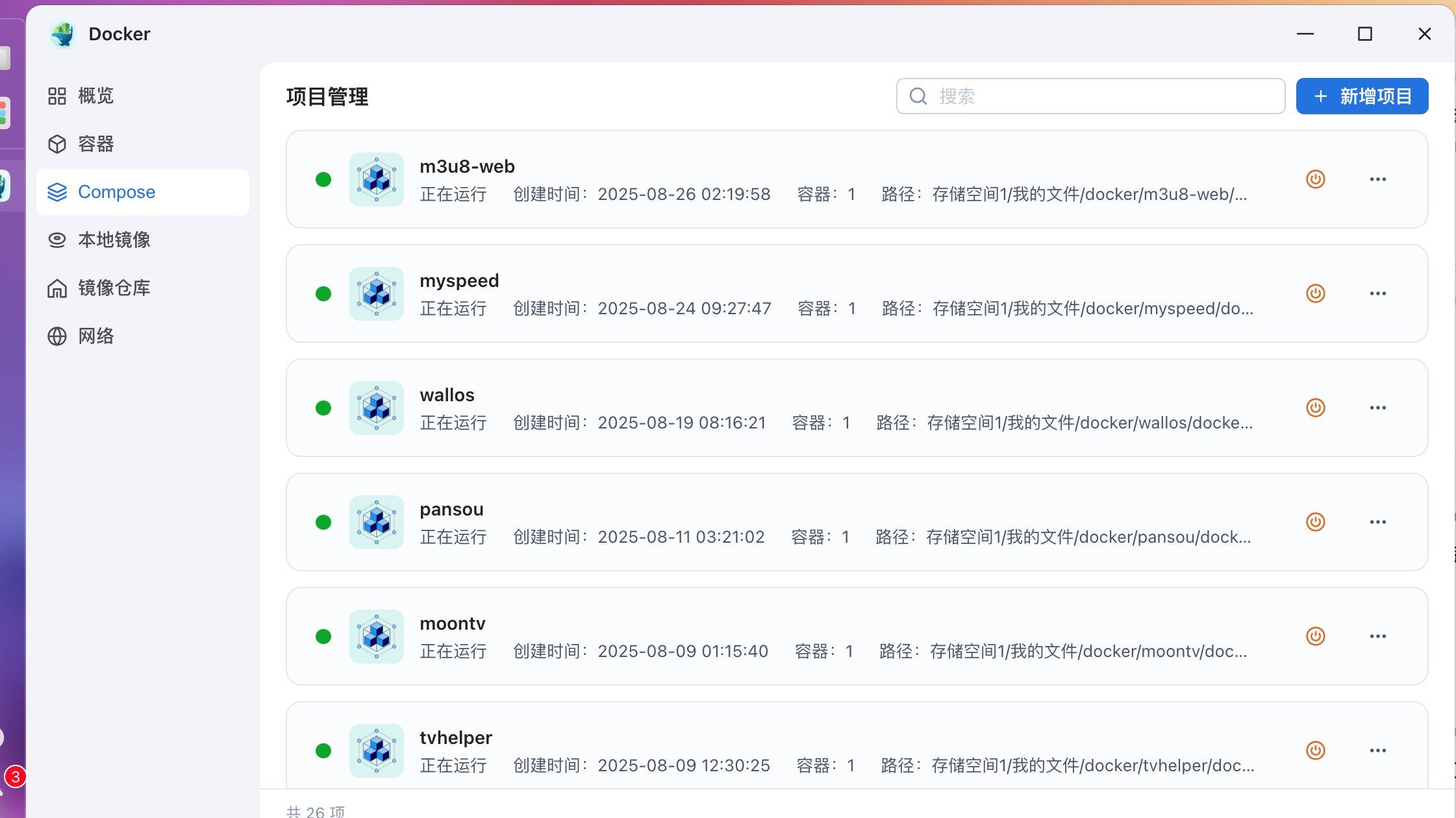Image resolution: width=1456 pixels, height=818 pixels.
Task: Stop the myspeed project with power icon
Action: pos(1315,293)
